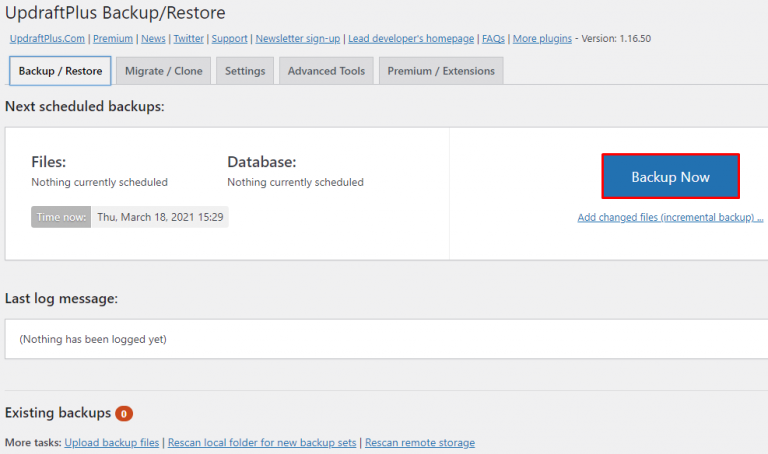Open the Twitter link
The width and height of the screenshot is (768, 454).
click(189, 39)
